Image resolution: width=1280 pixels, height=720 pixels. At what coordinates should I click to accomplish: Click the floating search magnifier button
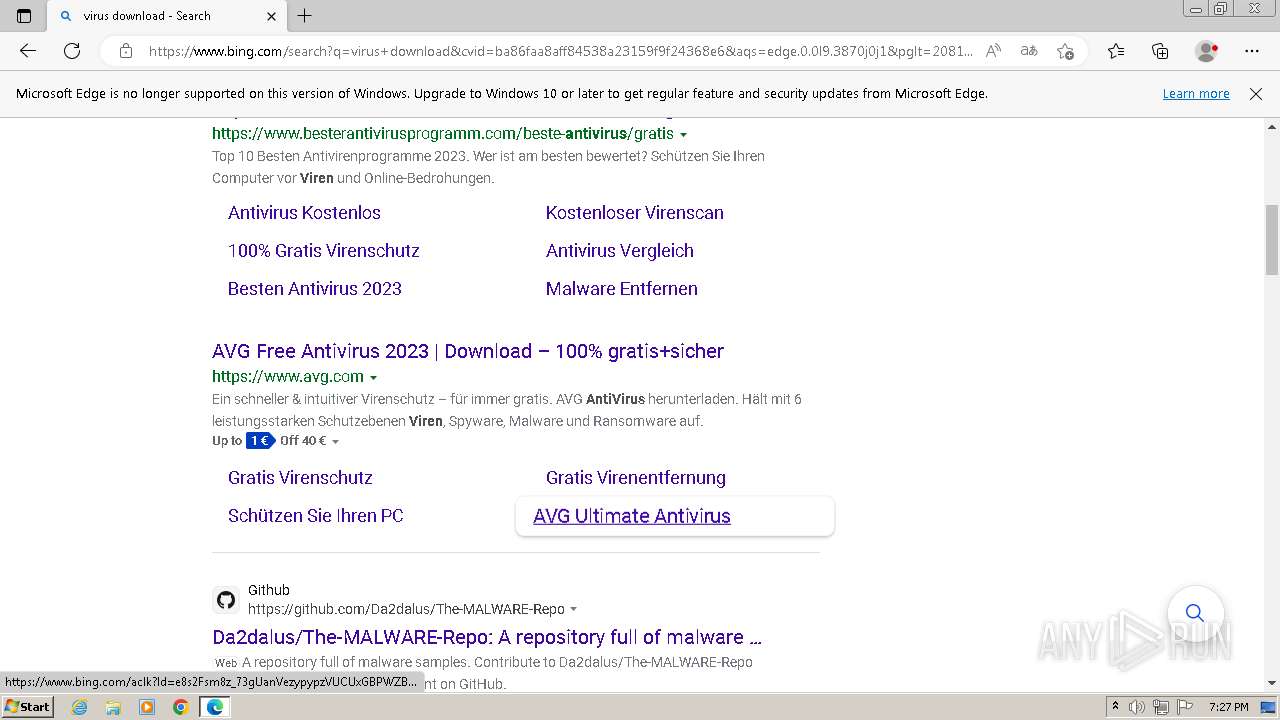[1195, 613]
